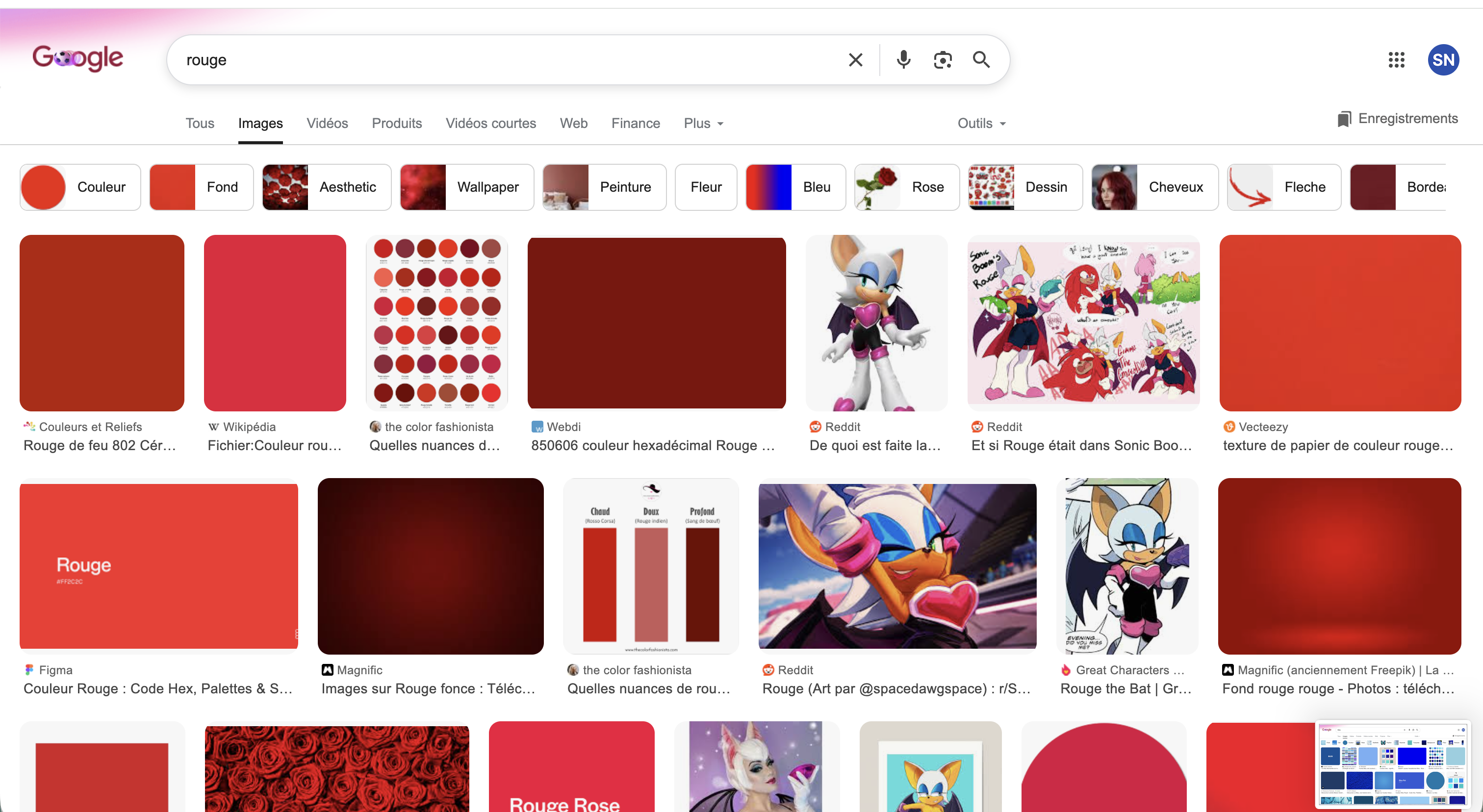
Task: Open "Rouge de feu 802 Cér…" title
Action: click(100, 445)
